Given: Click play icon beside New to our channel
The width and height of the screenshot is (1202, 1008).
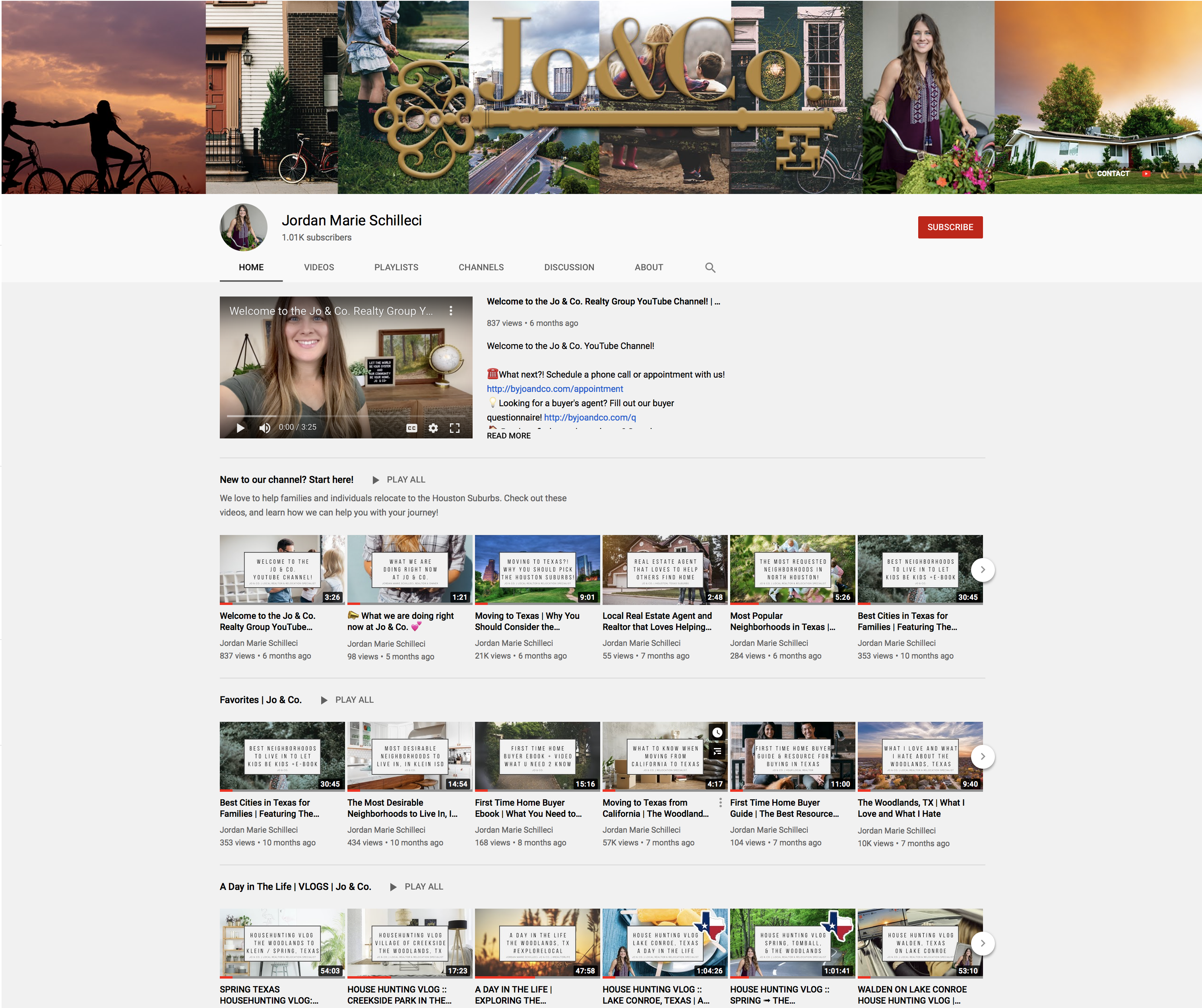Looking at the screenshot, I should pyautogui.click(x=376, y=480).
